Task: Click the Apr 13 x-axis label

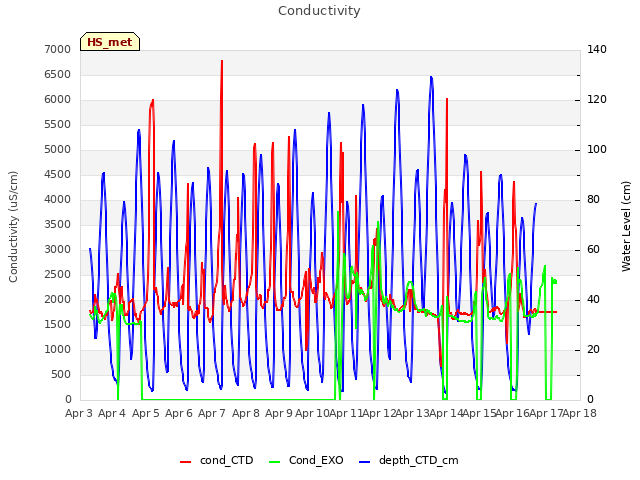Action: tap(412, 413)
